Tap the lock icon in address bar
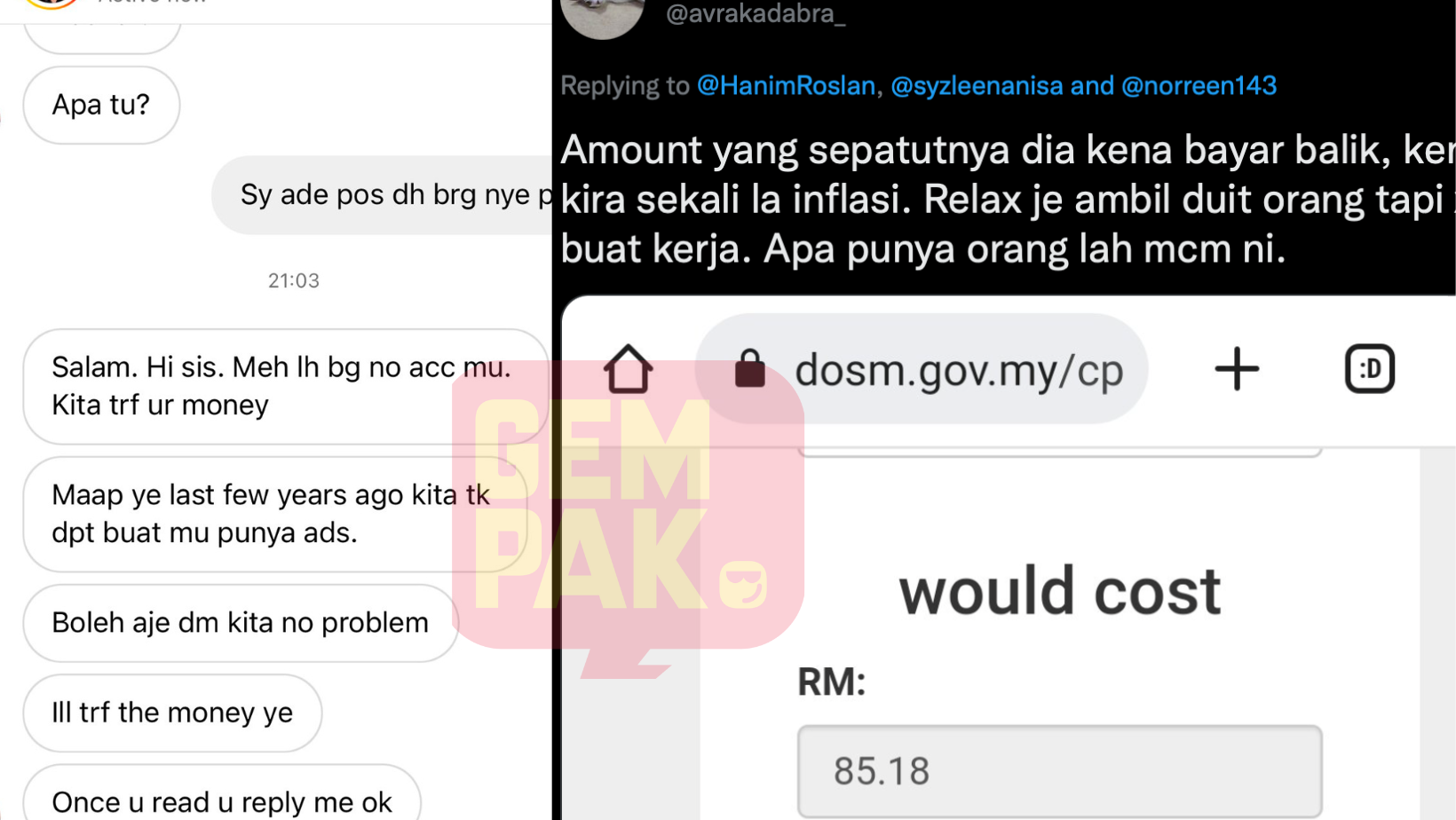Image resolution: width=1456 pixels, height=820 pixels. click(x=750, y=368)
